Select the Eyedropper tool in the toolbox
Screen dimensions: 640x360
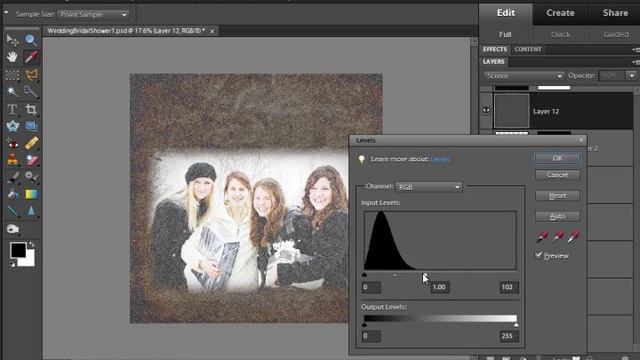[31, 57]
